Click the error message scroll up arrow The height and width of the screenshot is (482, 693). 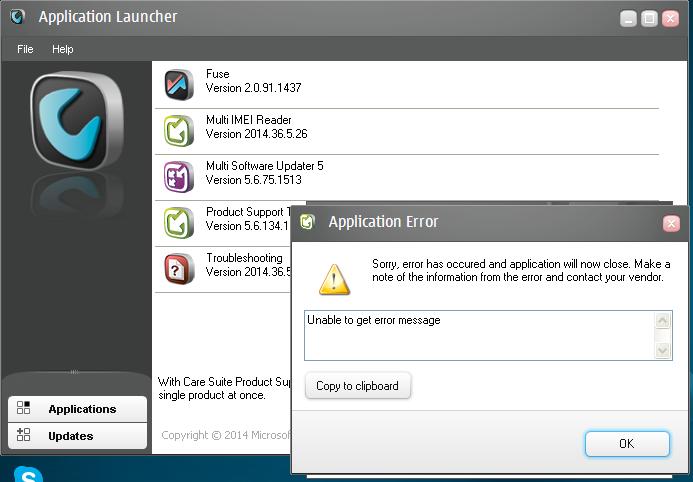pyautogui.click(x=663, y=321)
